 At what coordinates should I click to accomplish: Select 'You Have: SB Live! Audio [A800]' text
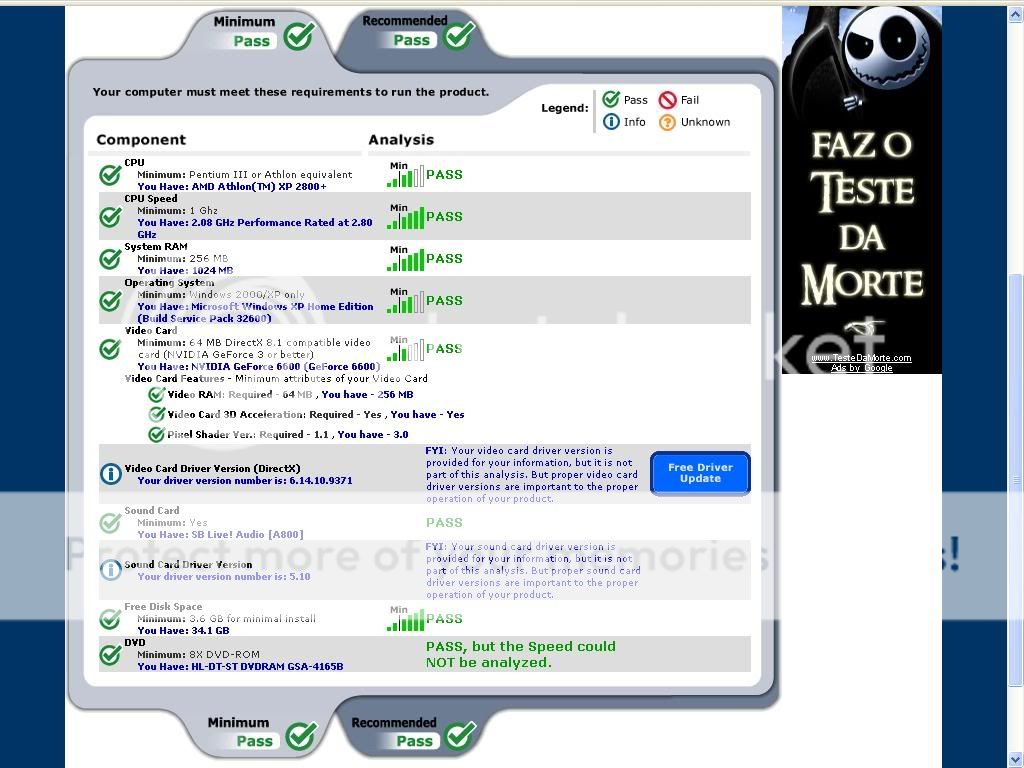pyautogui.click(x=220, y=534)
